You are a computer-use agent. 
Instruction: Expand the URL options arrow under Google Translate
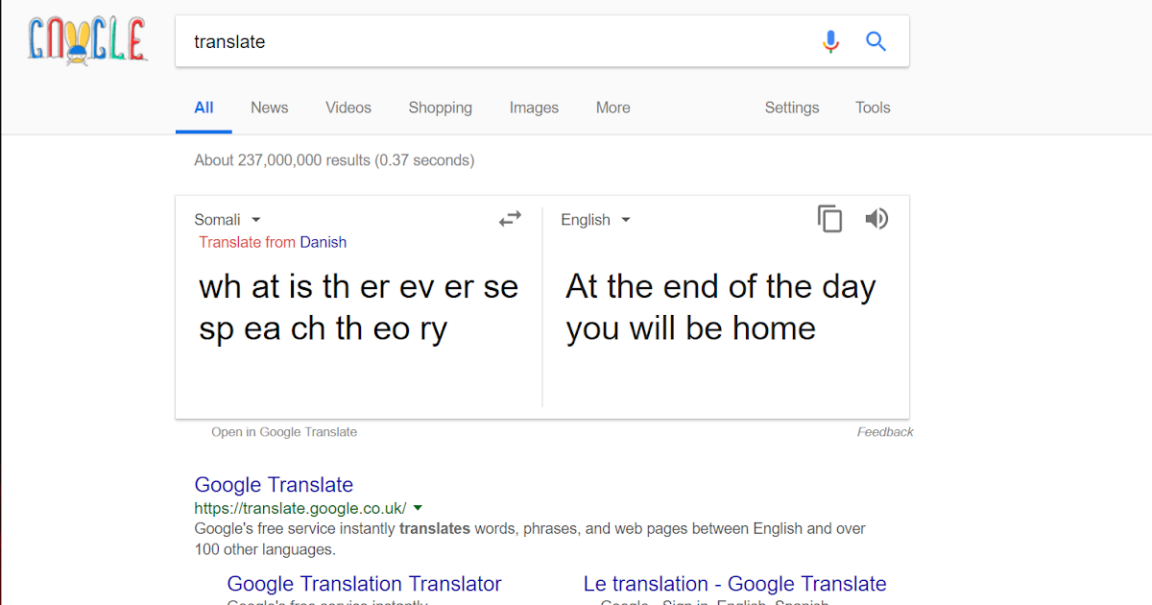click(x=418, y=507)
